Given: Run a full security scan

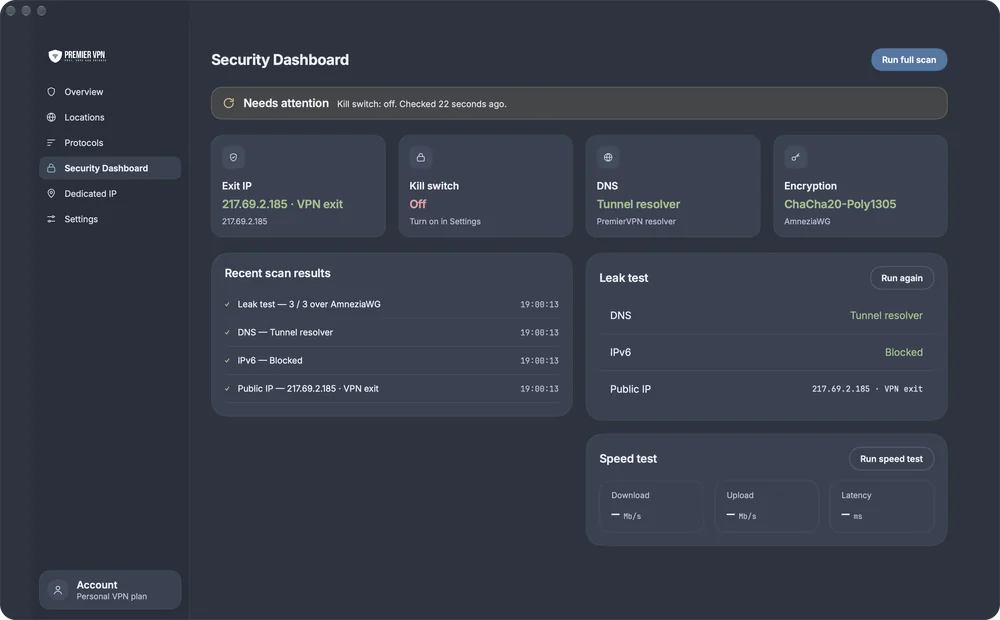Looking at the screenshot, I should (x=909, y=60).
